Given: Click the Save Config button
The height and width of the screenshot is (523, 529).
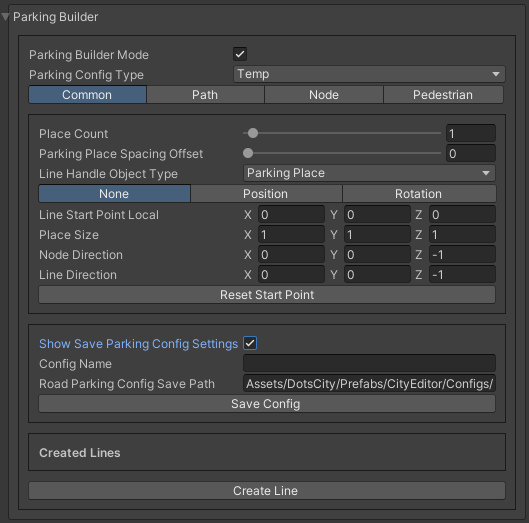Looking at the screenshot, I should click(267, 404).
